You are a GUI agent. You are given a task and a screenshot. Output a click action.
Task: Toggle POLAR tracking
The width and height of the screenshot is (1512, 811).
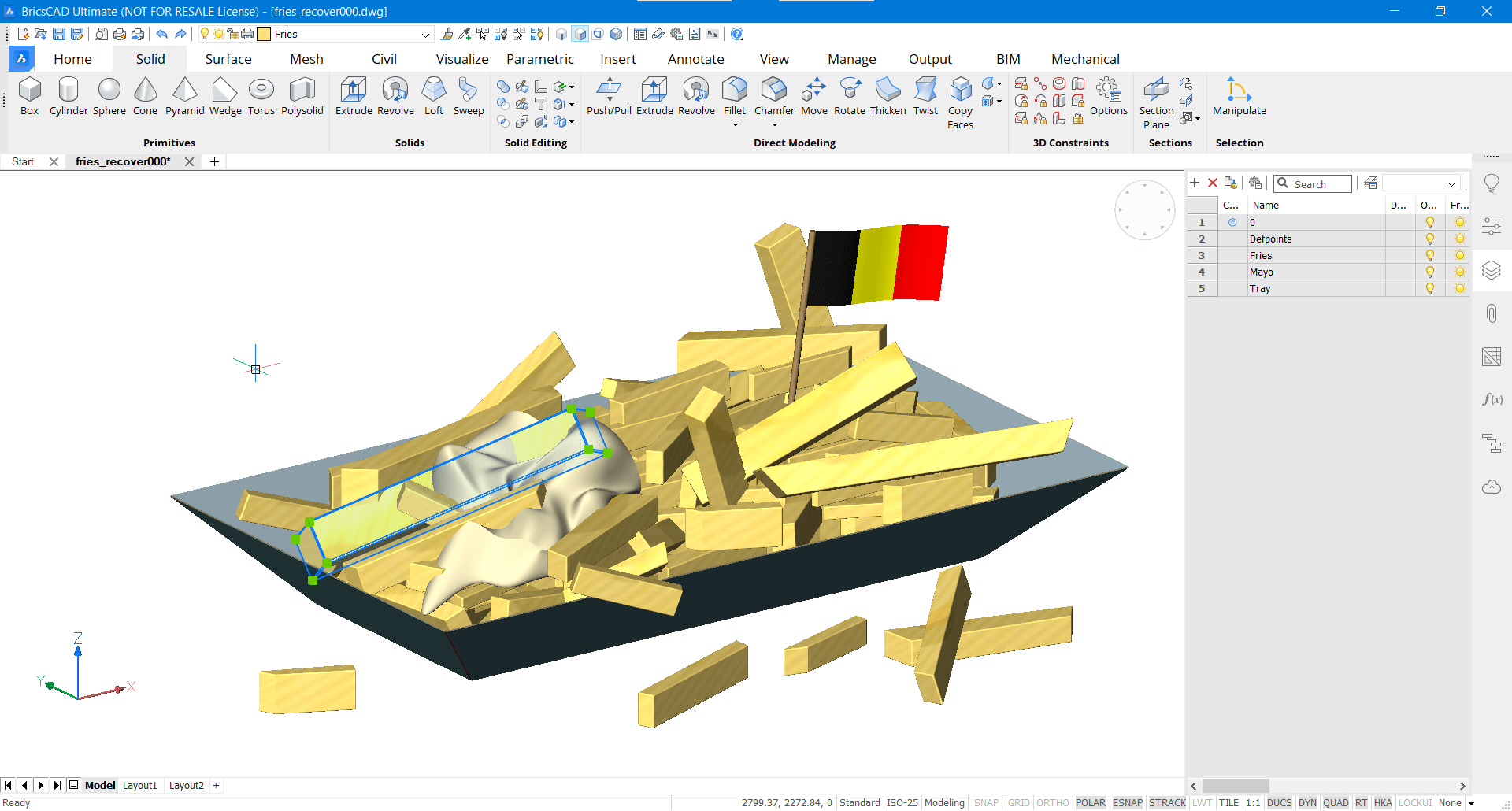pyautogui.click(x=1091, y=802)
